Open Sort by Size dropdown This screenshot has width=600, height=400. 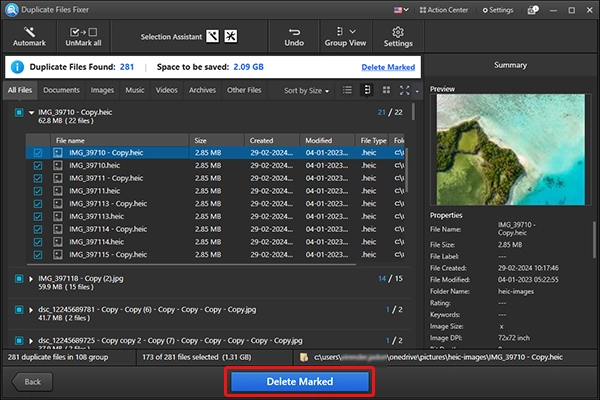(306, 91)
